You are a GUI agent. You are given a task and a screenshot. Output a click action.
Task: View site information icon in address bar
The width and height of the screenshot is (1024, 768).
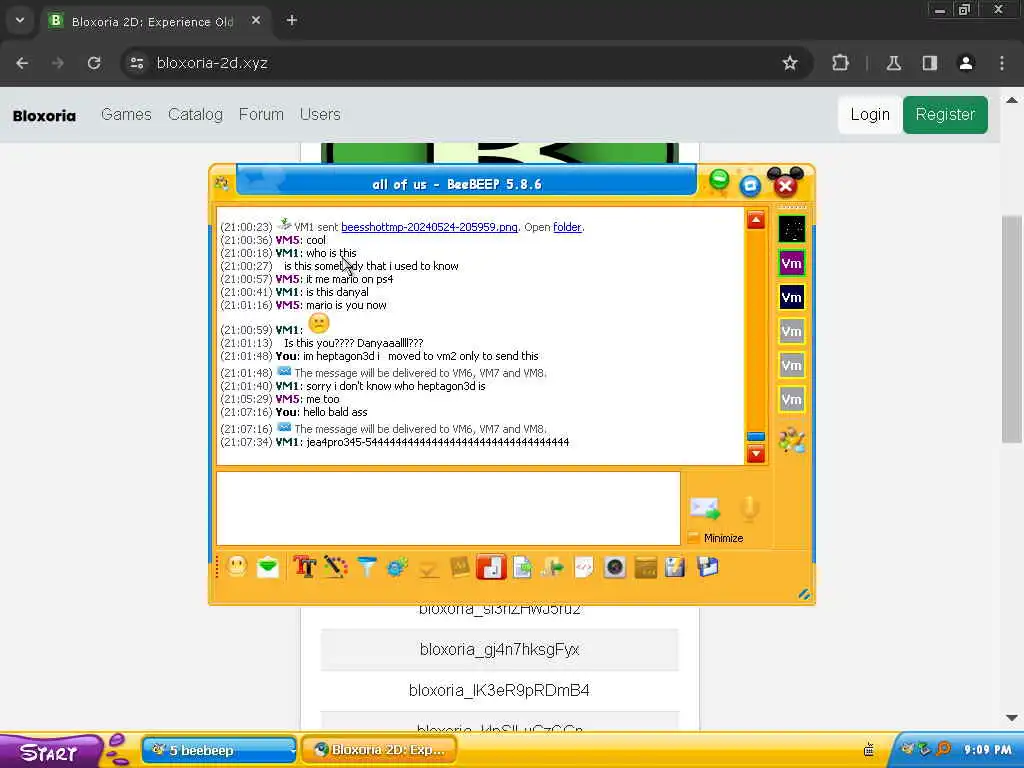136,63
